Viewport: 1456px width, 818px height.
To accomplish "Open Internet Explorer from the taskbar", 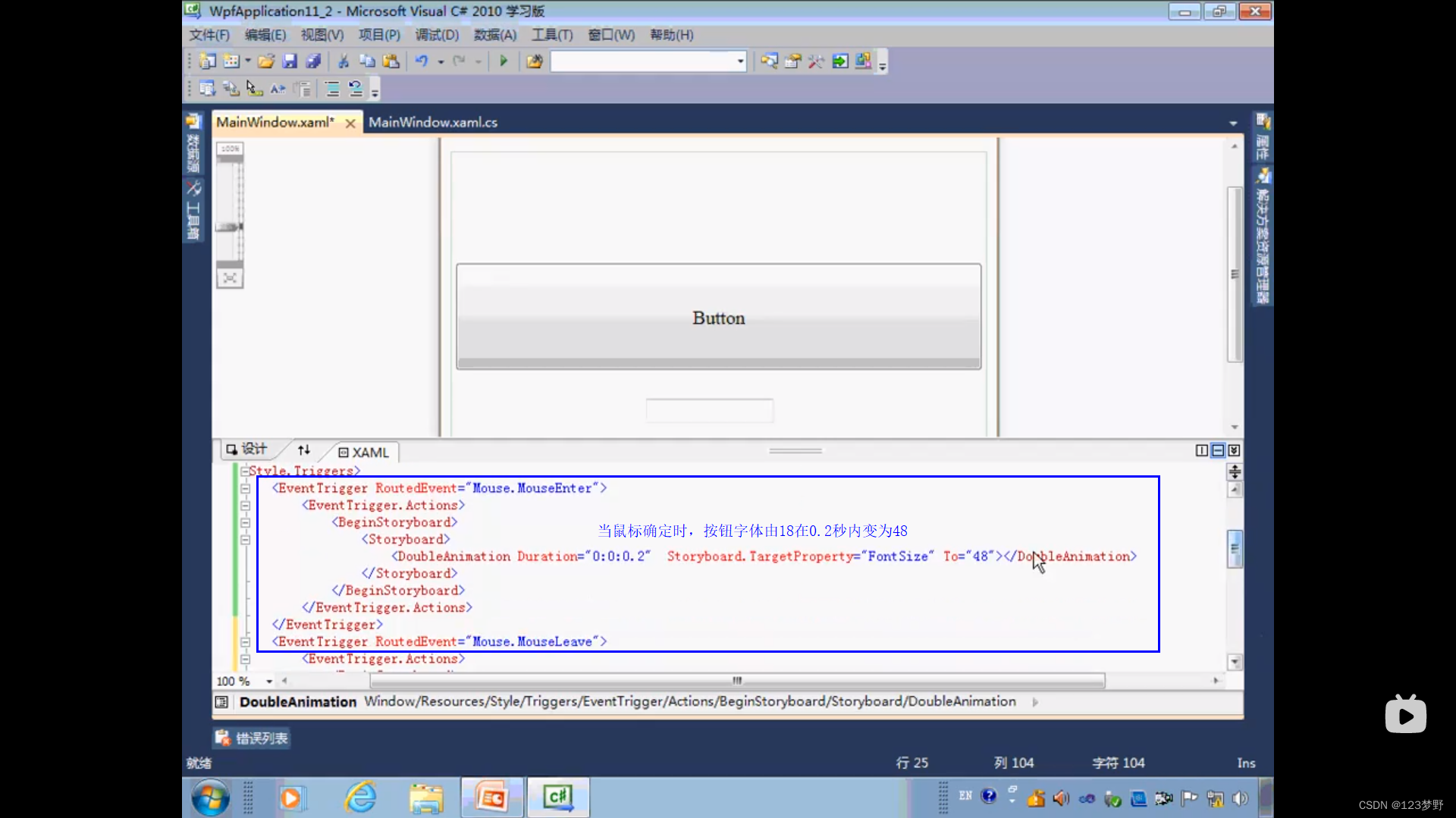I will [361, 798].
